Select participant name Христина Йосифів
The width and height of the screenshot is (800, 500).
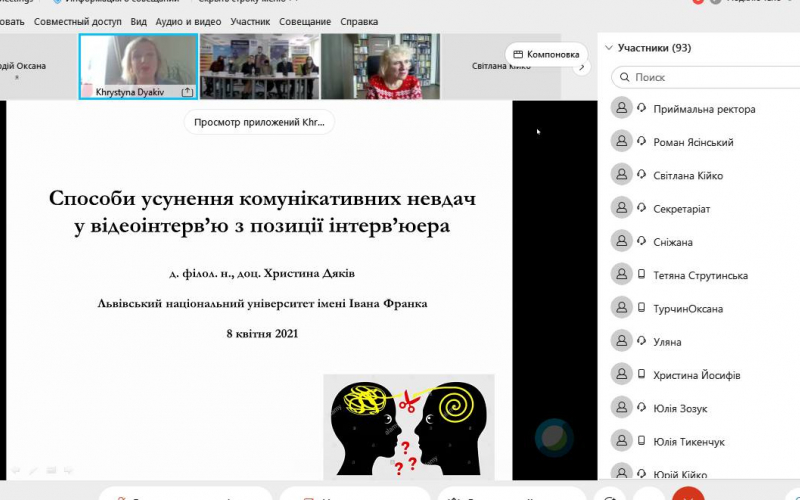[x=696, y=375]
